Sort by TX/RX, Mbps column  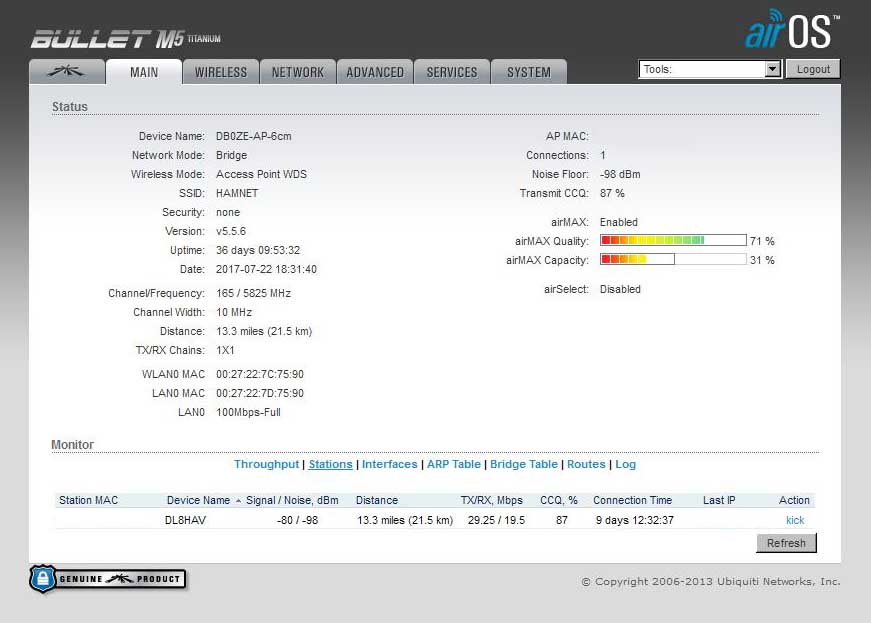pyautogui.click(x=492, y=500)
